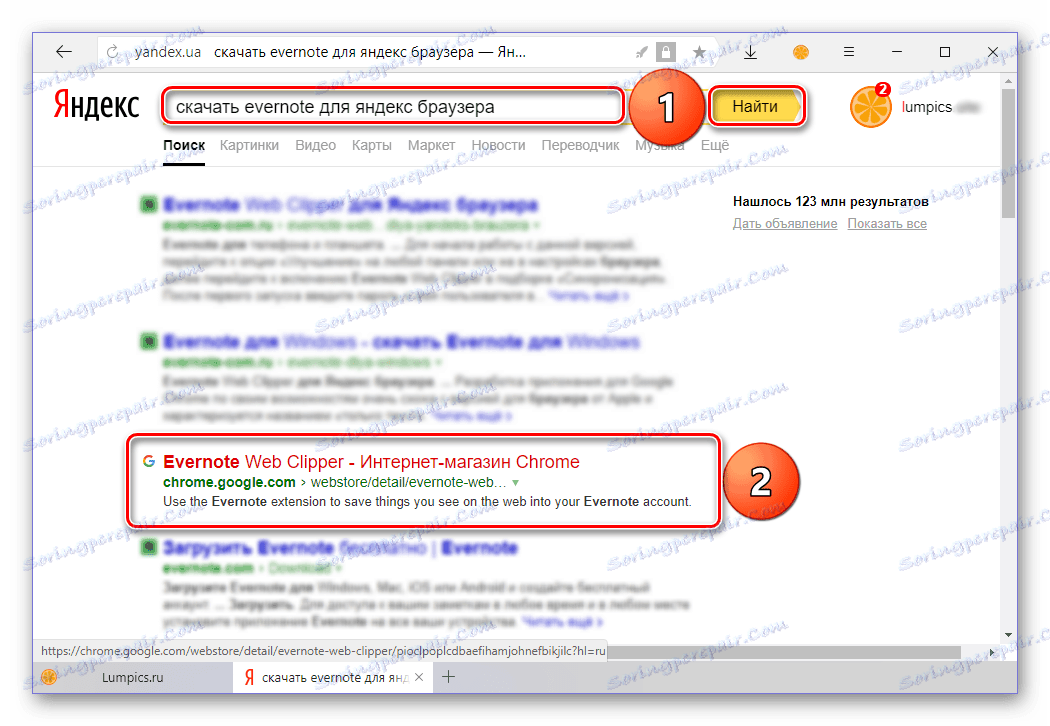The height and width of the screenshot is (726, 1050).
Task: Click the scrollbar up arrow
Action: (x=1008, y=80)
